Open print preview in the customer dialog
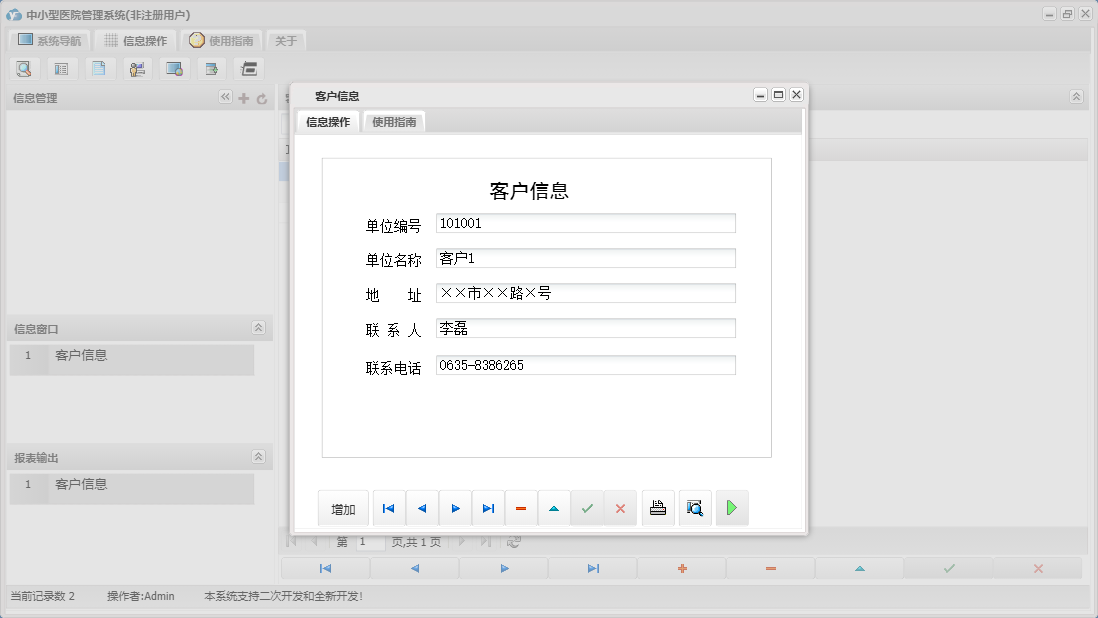The width and height of the screenshot is (1098, 618). [x=694, y=508]
